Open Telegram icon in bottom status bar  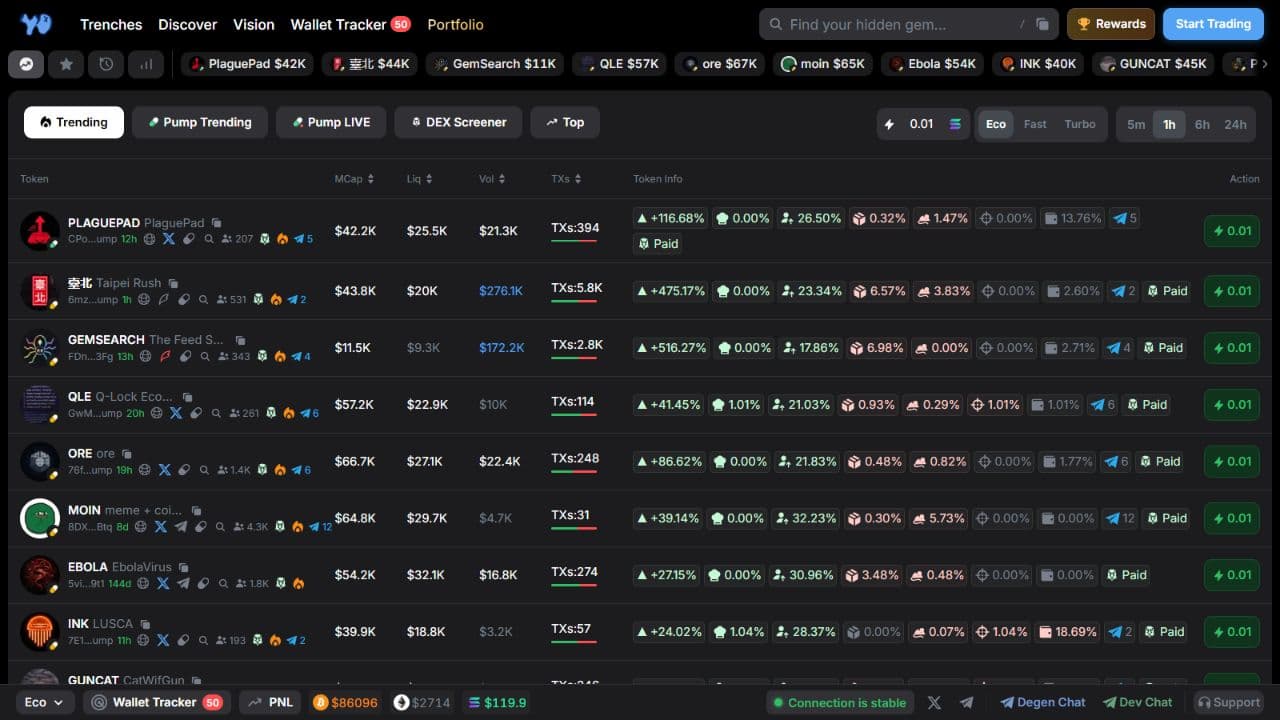[966, 703]
